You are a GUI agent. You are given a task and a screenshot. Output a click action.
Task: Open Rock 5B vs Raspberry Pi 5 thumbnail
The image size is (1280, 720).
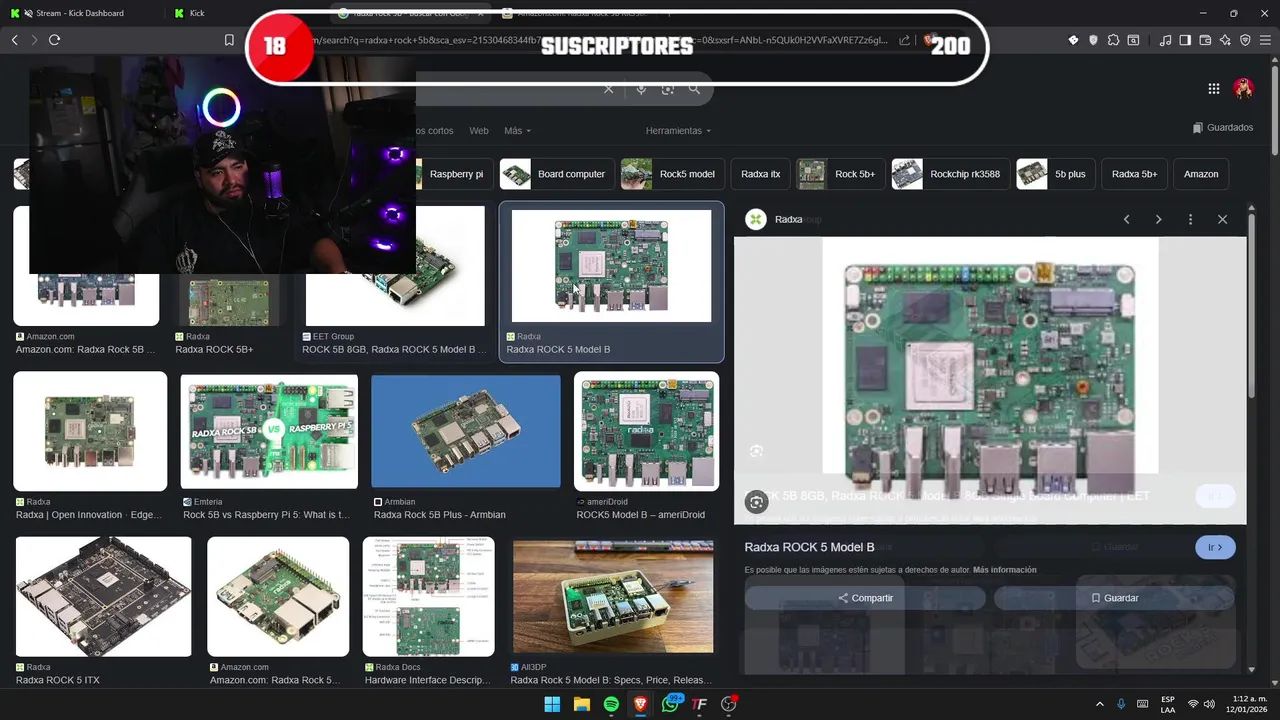point(269,432)
